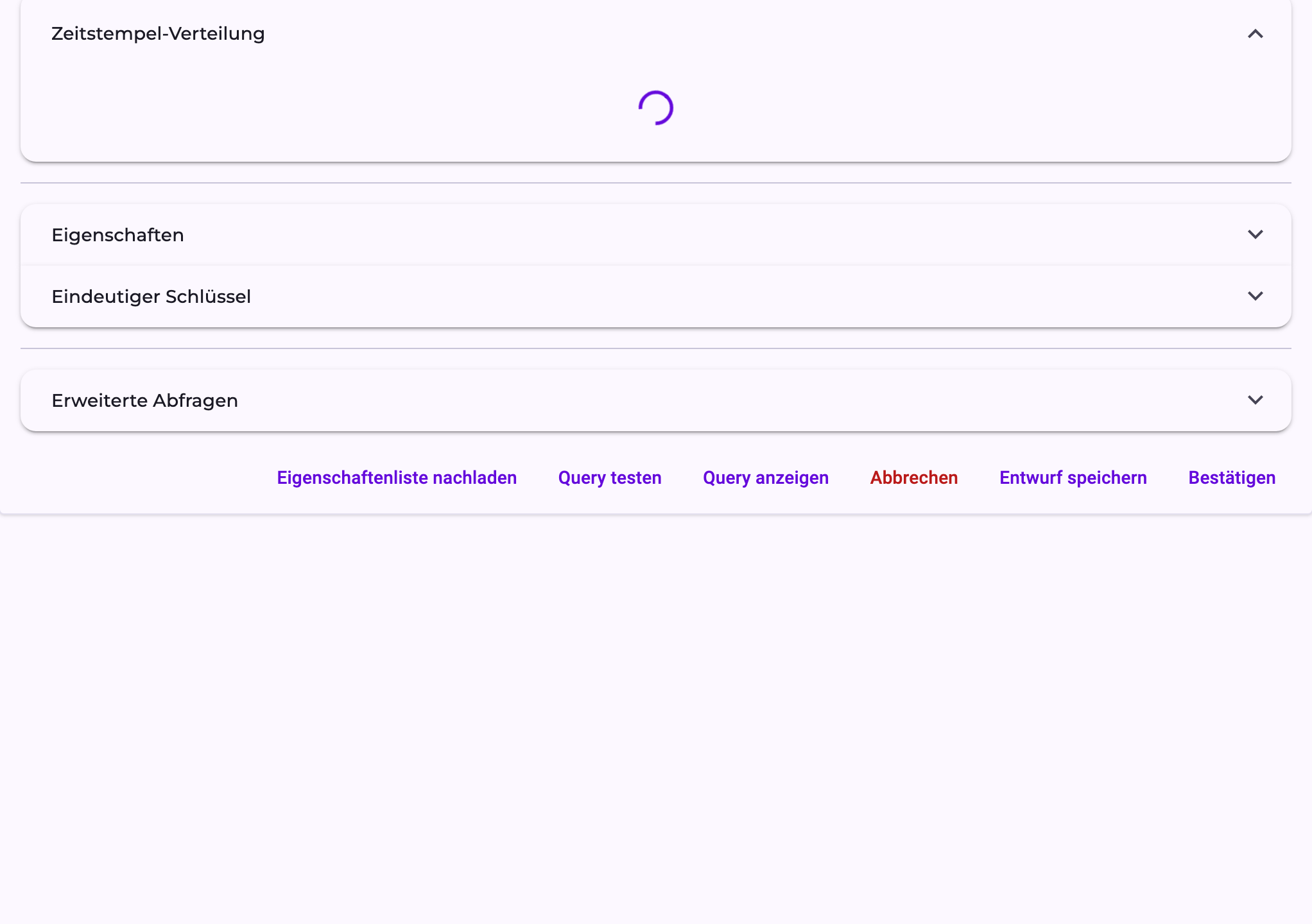1312x924 pixels.
Task: Save draft with Entwurf speichern
Action: click(1073, 478)
